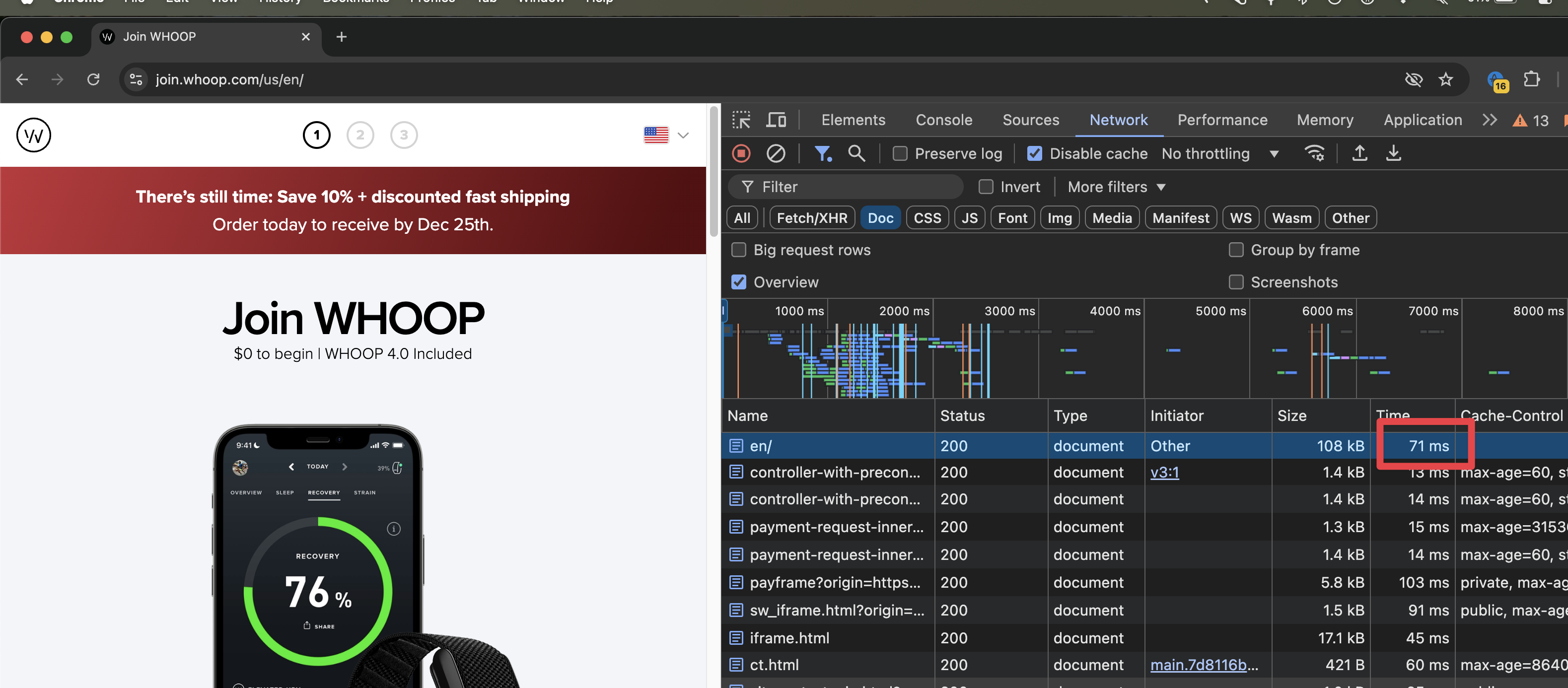Bookmark this page with the star icon
The height and width of the screenshot is (688, 1568).
point(1446,79)
